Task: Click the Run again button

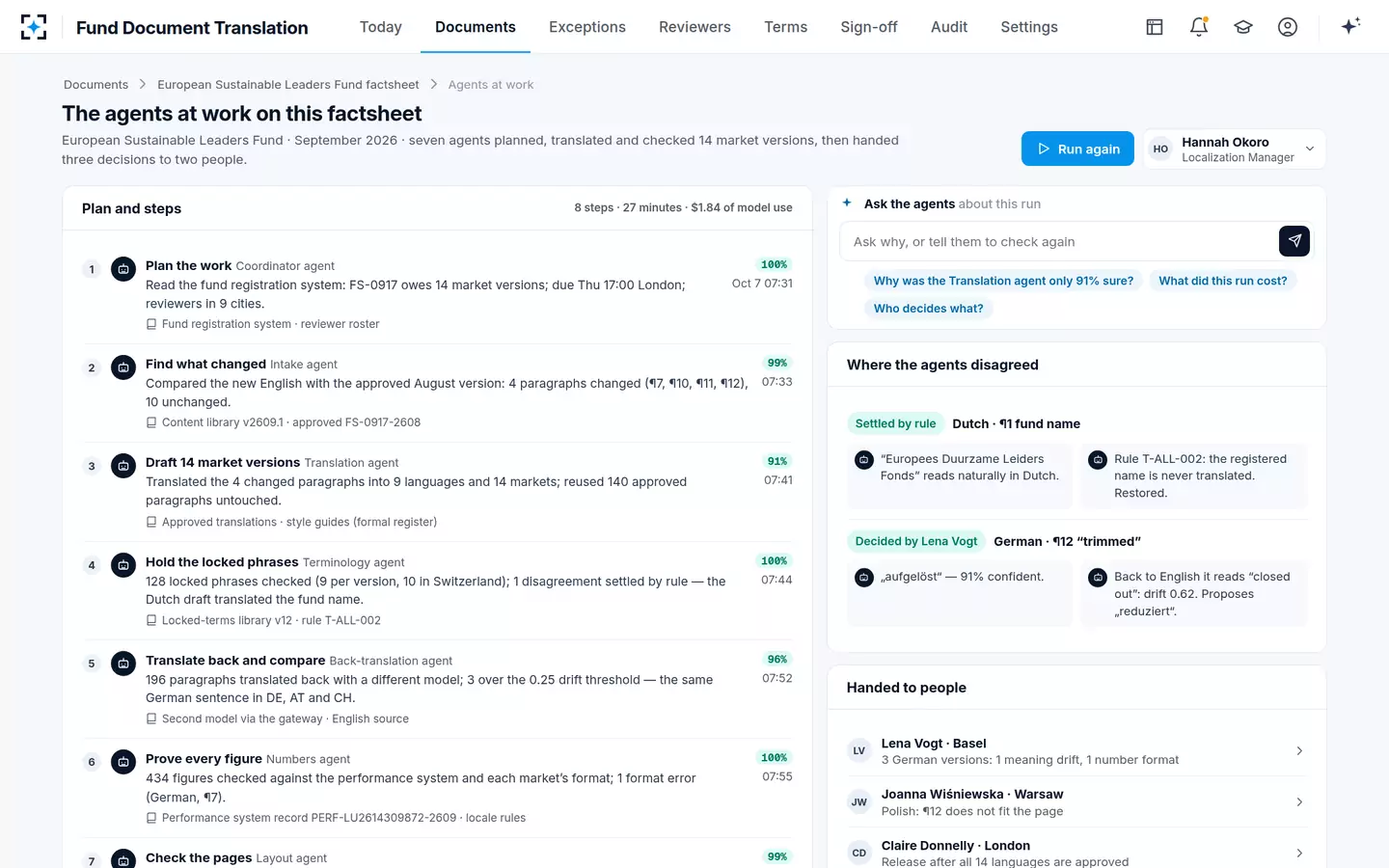Action: (x=1077, y=149)
